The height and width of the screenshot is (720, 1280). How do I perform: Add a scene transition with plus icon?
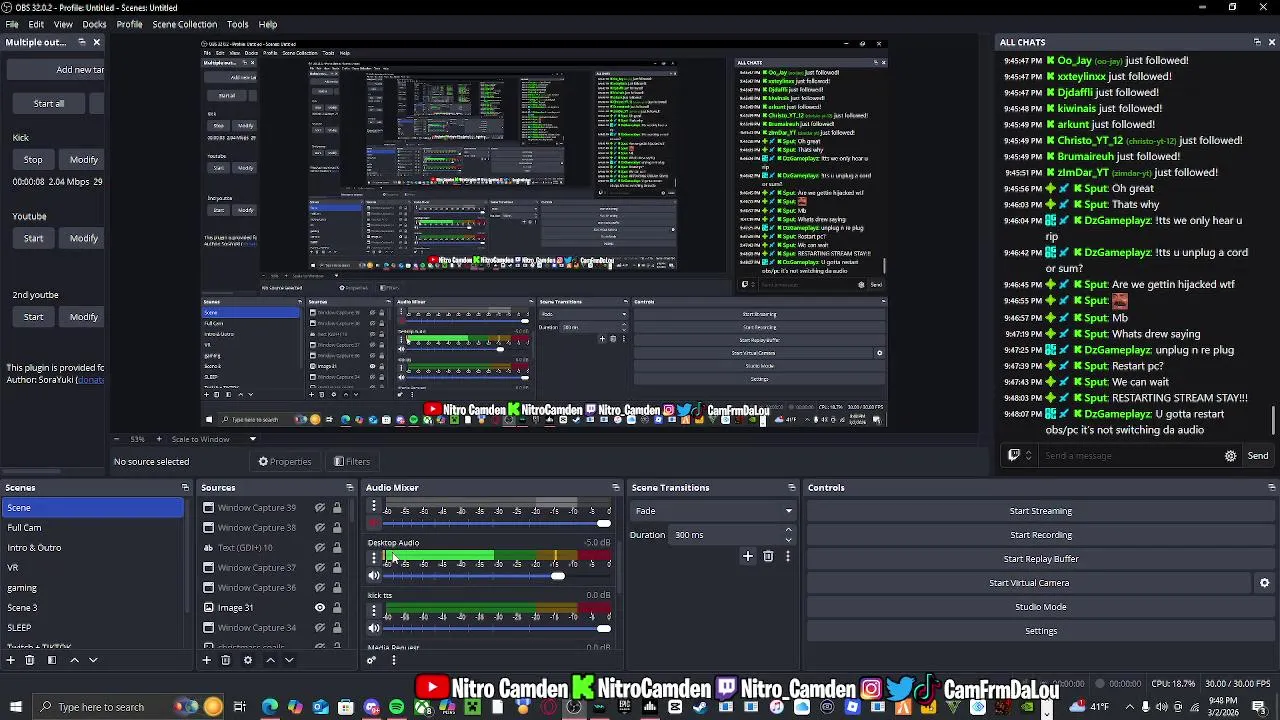point(747,556)
